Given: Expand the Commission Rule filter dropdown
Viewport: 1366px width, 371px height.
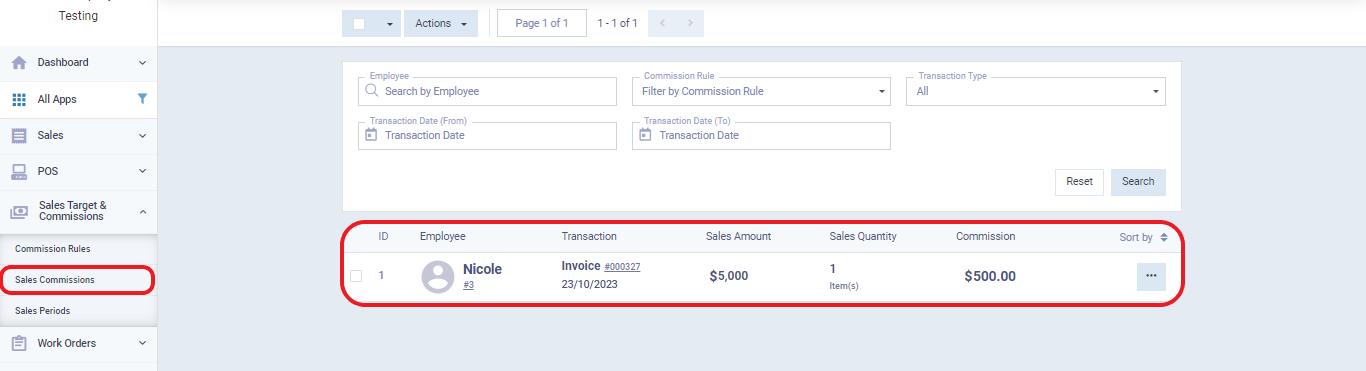Looking at the screenshot, I should pyautogui.click(x=761, y=91).
